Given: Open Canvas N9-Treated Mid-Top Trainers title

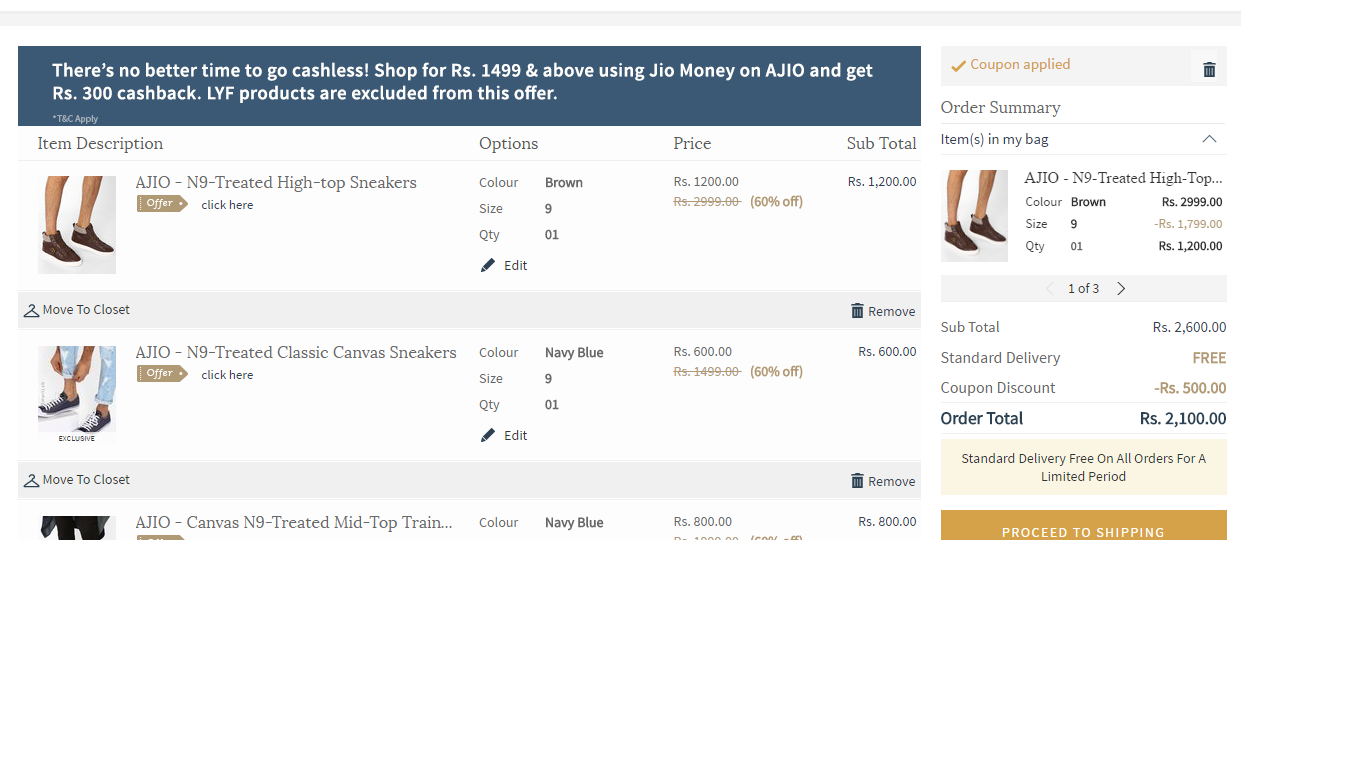Looking at the screenshot, I should pyautogui.click(x=294, y=522).
